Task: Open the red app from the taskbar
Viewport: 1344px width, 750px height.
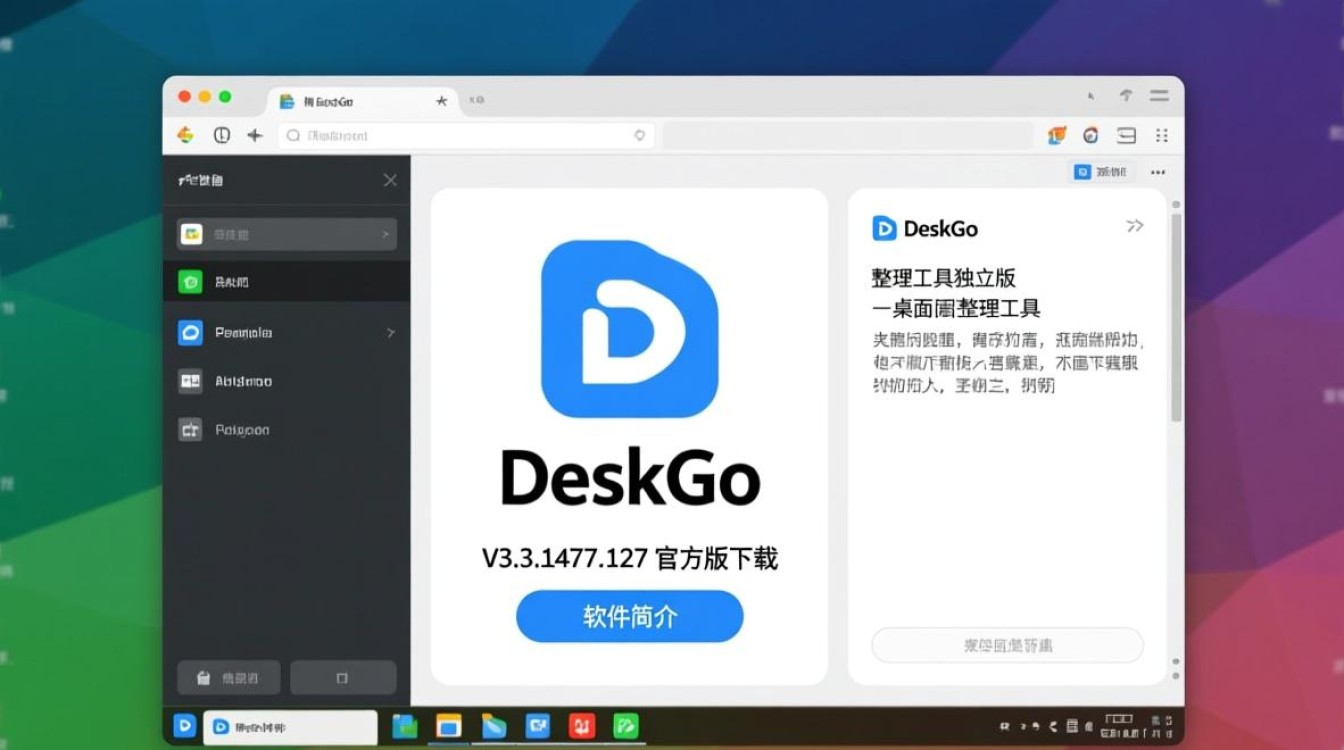Action: coord(581,727)
